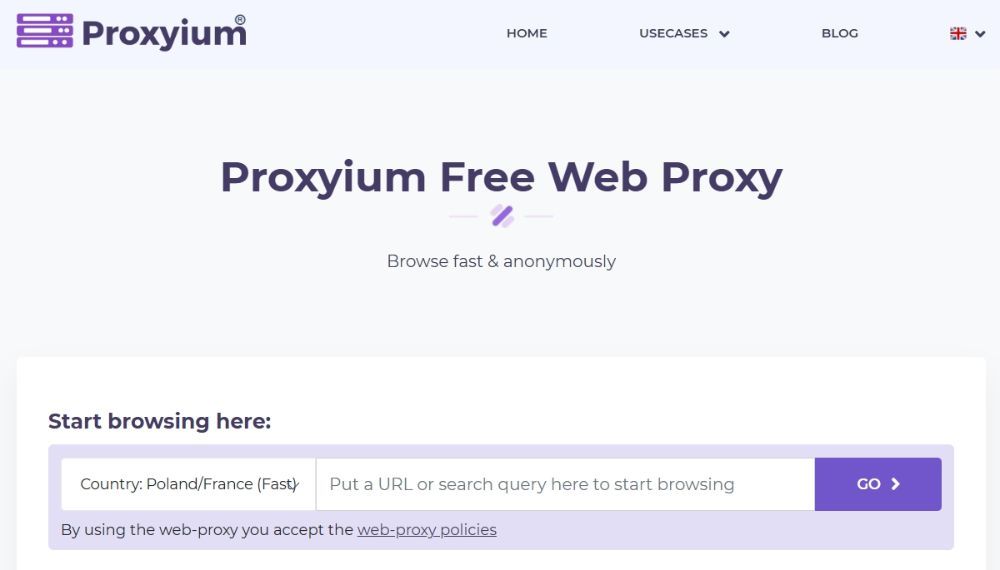Click the Browse fast & anonymously tagline
This screenshot has width=1000, height=570.
[x=501, y=261]
